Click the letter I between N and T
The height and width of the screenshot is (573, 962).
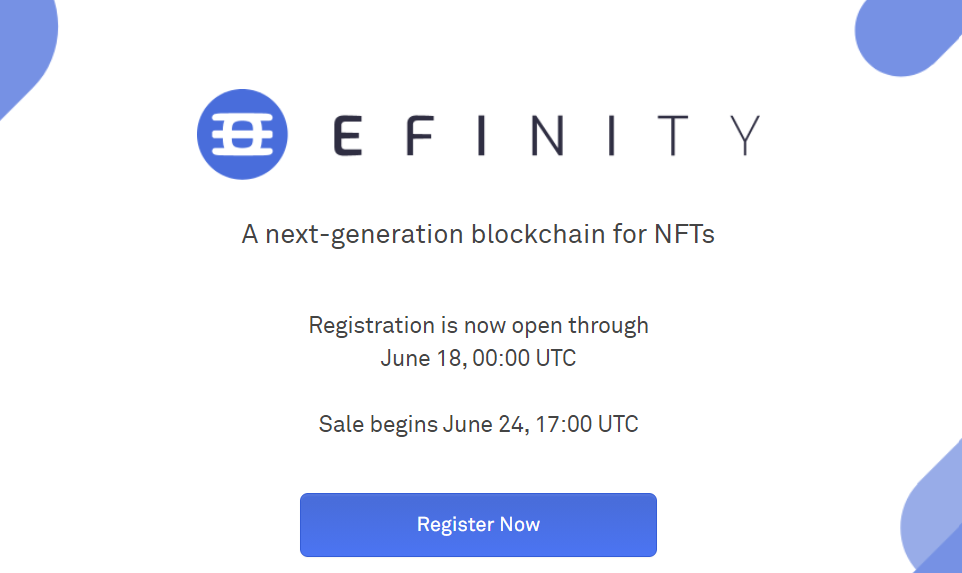click(611, 135)
